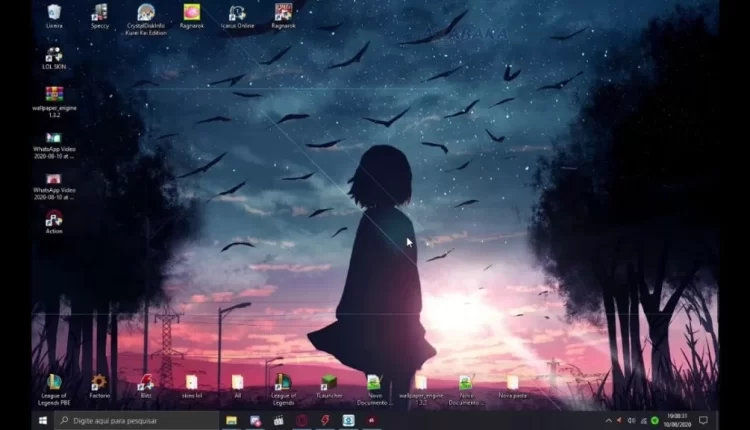
Task: Select the WhatsApp Video file below wallpaper_engine archive
Action: tap(54, 145)
